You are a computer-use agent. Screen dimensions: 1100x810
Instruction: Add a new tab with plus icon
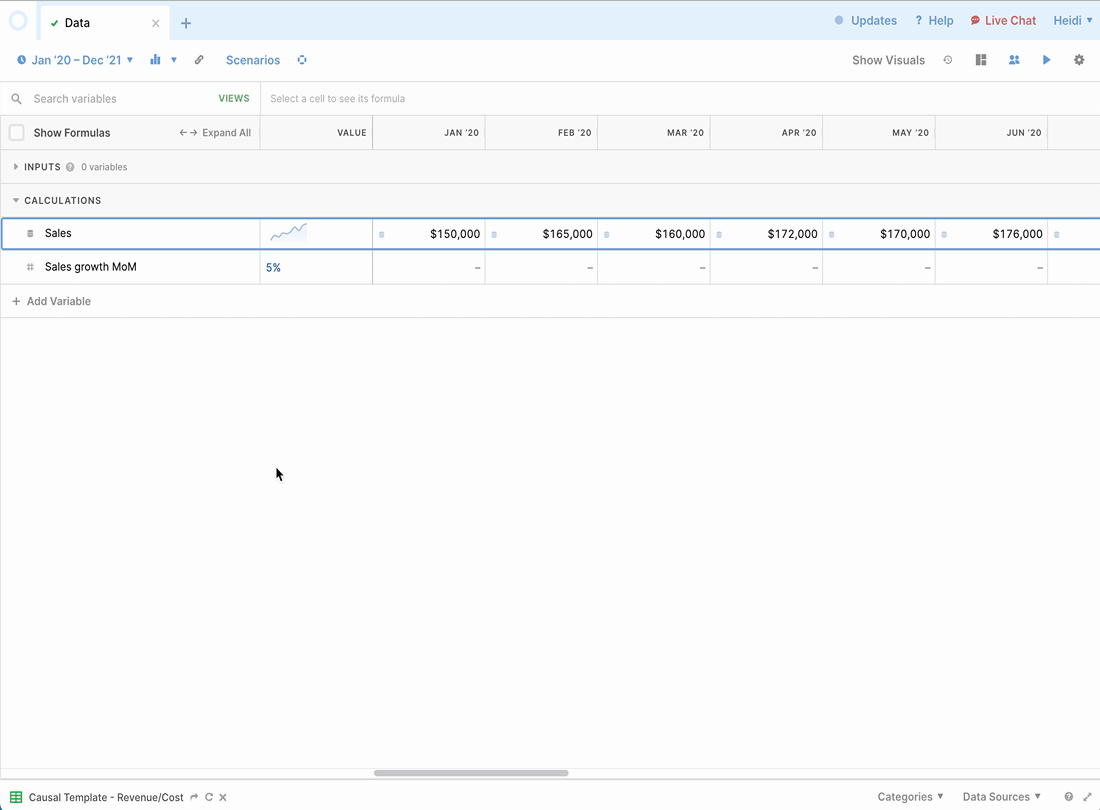(x=186, y=23)
